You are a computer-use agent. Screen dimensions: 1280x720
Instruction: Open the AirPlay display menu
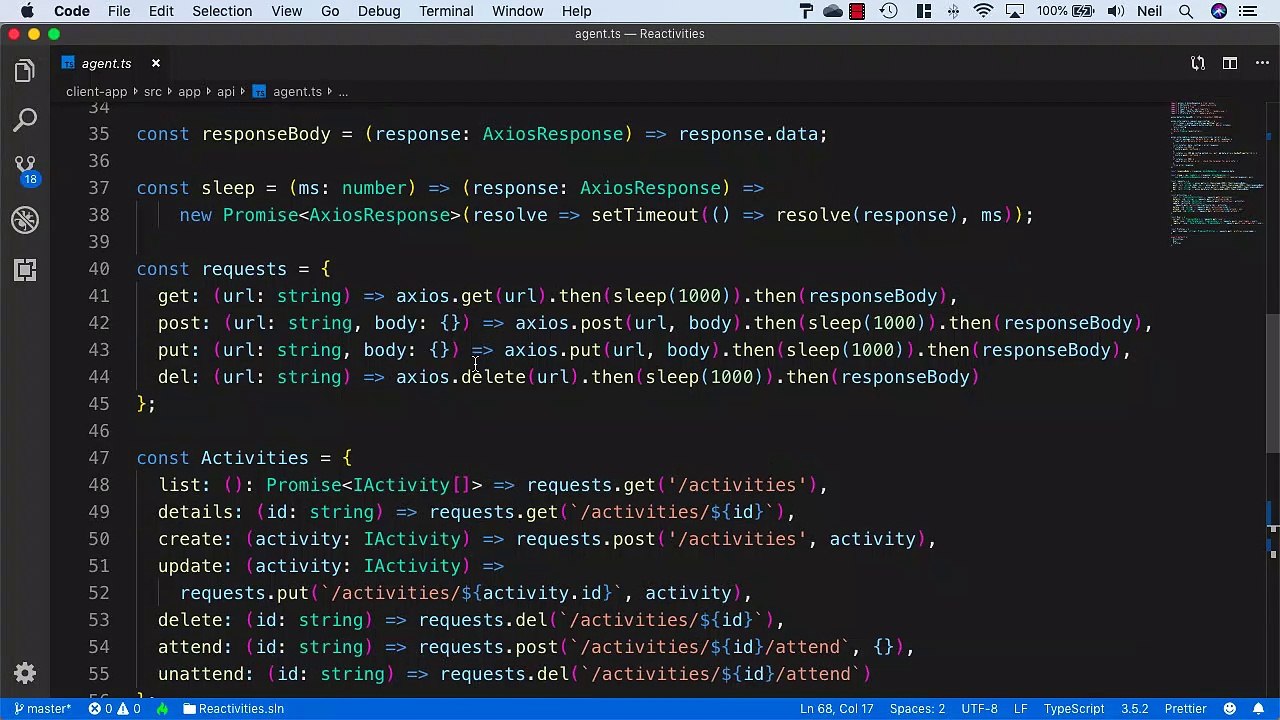pos(1016,11)
